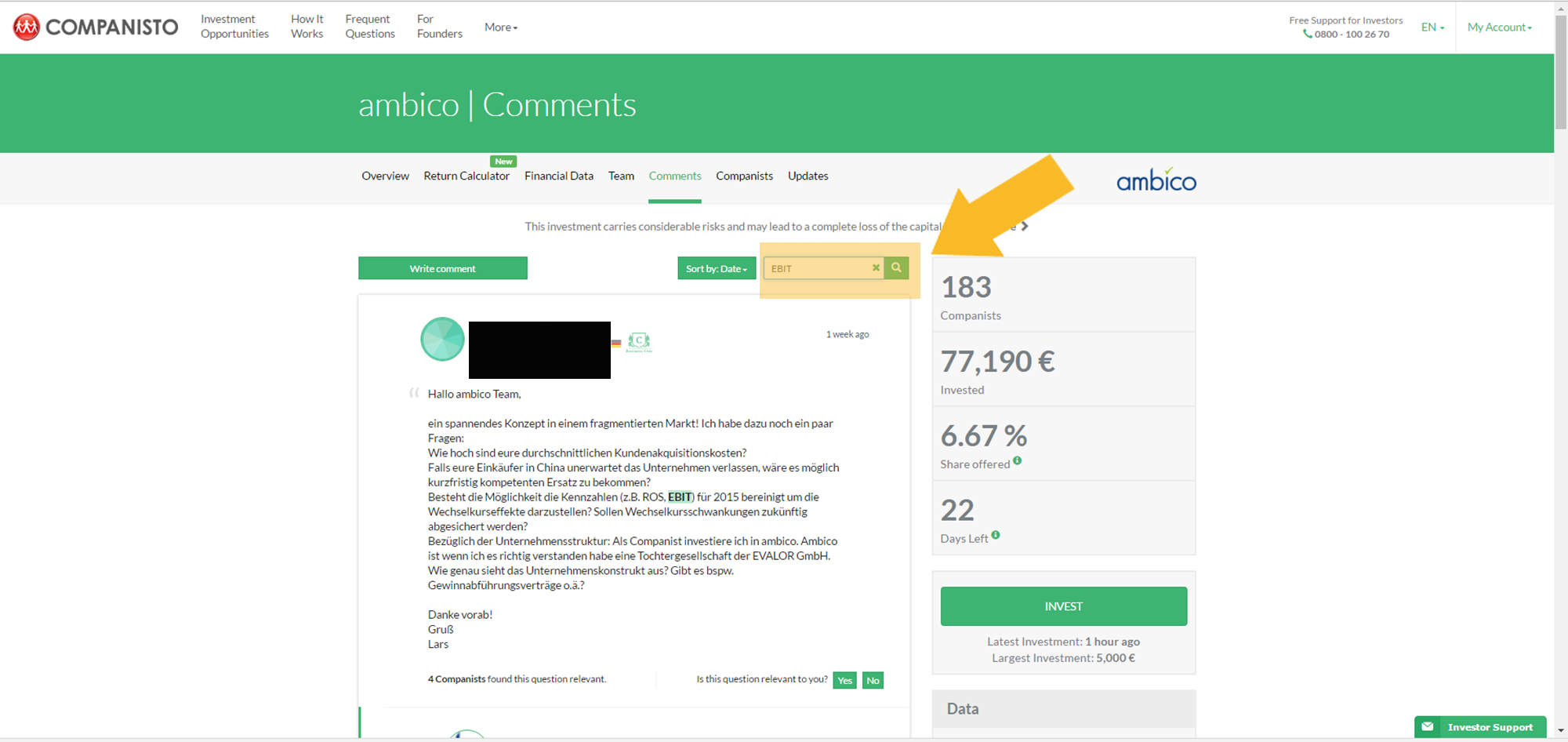Clear the EBIT search term
Screen dimensions: 1568x742
876,268
